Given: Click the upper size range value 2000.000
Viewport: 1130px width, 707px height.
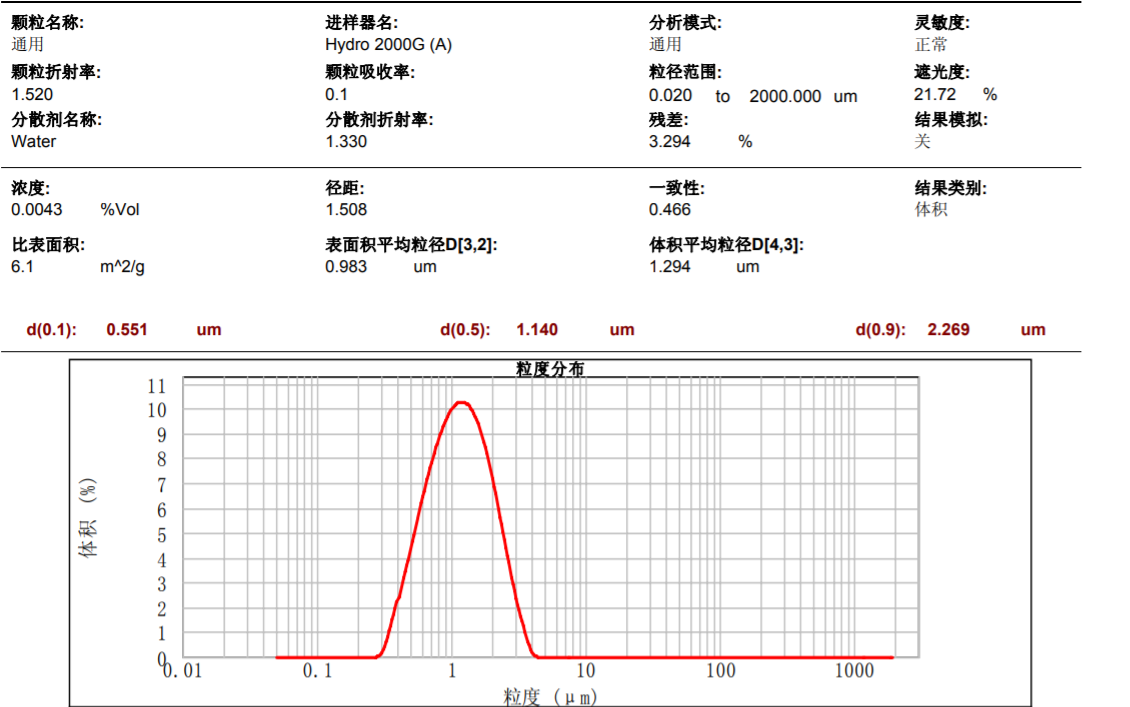Looking at the screenshot, I should [x=785, y=96].
